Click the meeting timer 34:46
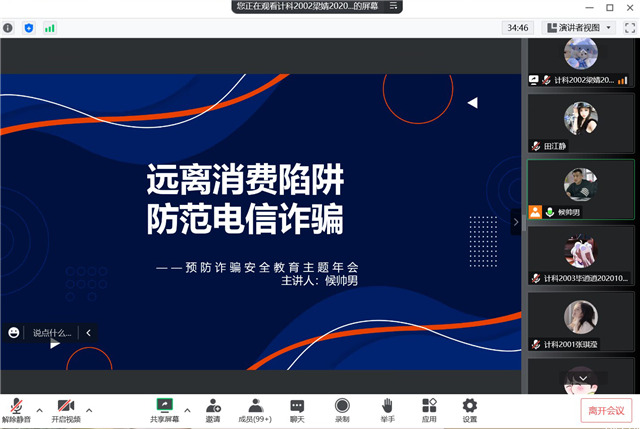 518,28
